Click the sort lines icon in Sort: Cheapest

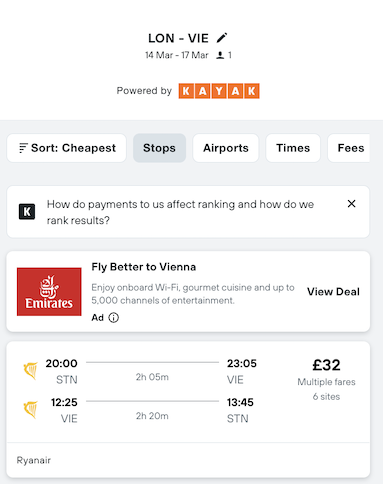pyautogui.click(x=23, y=148)
